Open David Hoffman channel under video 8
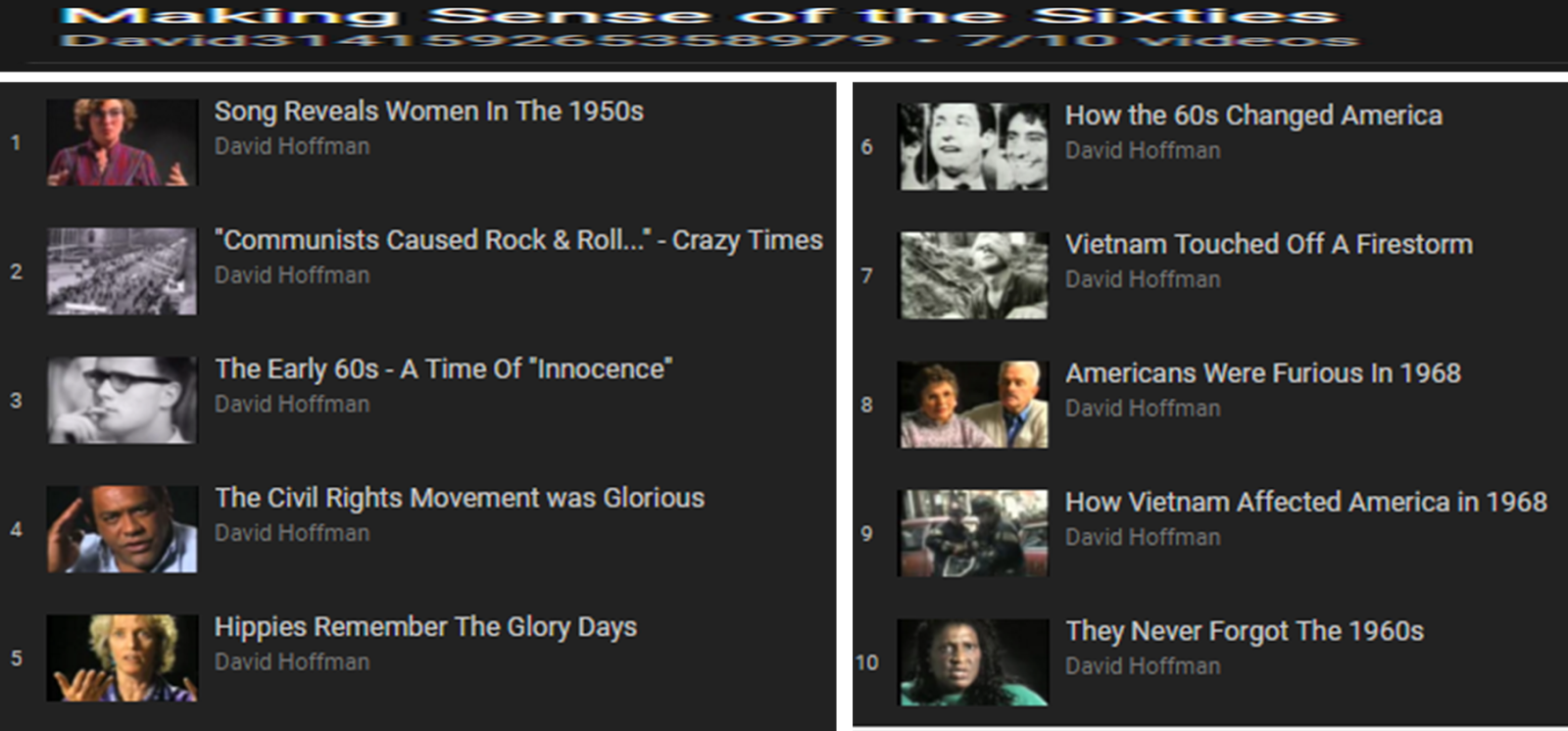The image size is (1568, 731). tap(1143, 409)
